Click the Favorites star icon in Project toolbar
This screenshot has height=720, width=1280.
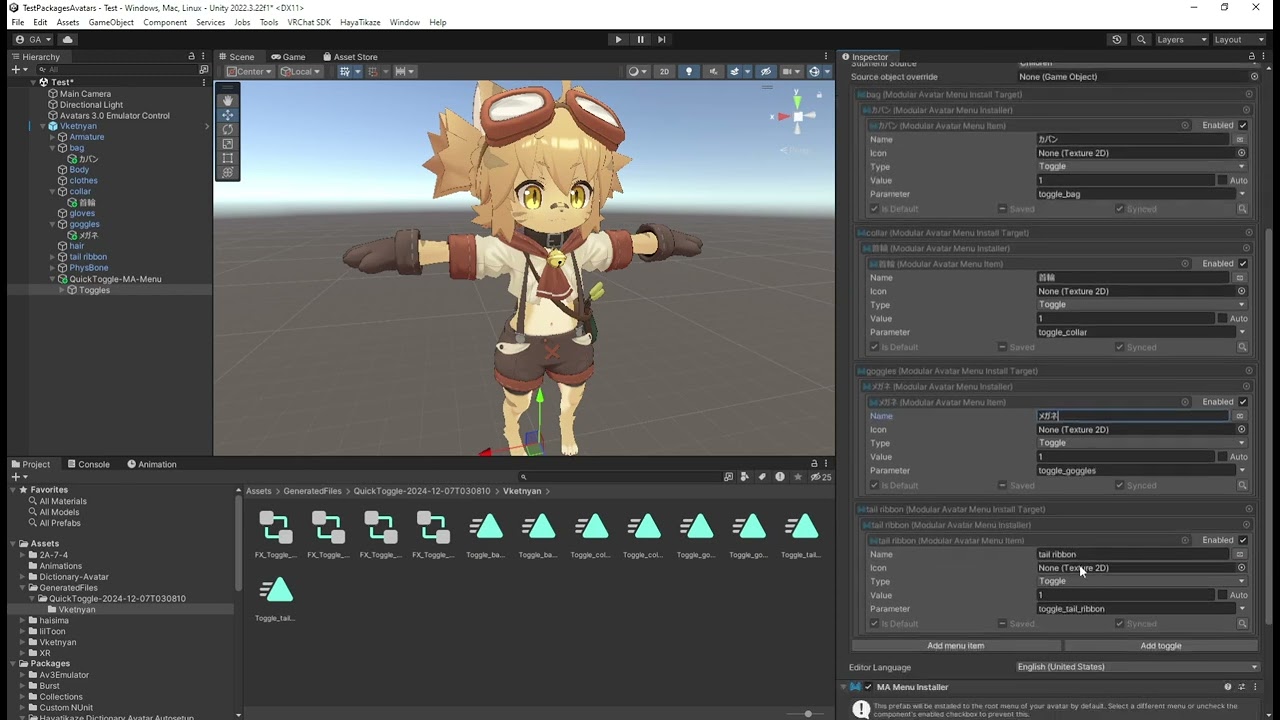tap(797, 477)
